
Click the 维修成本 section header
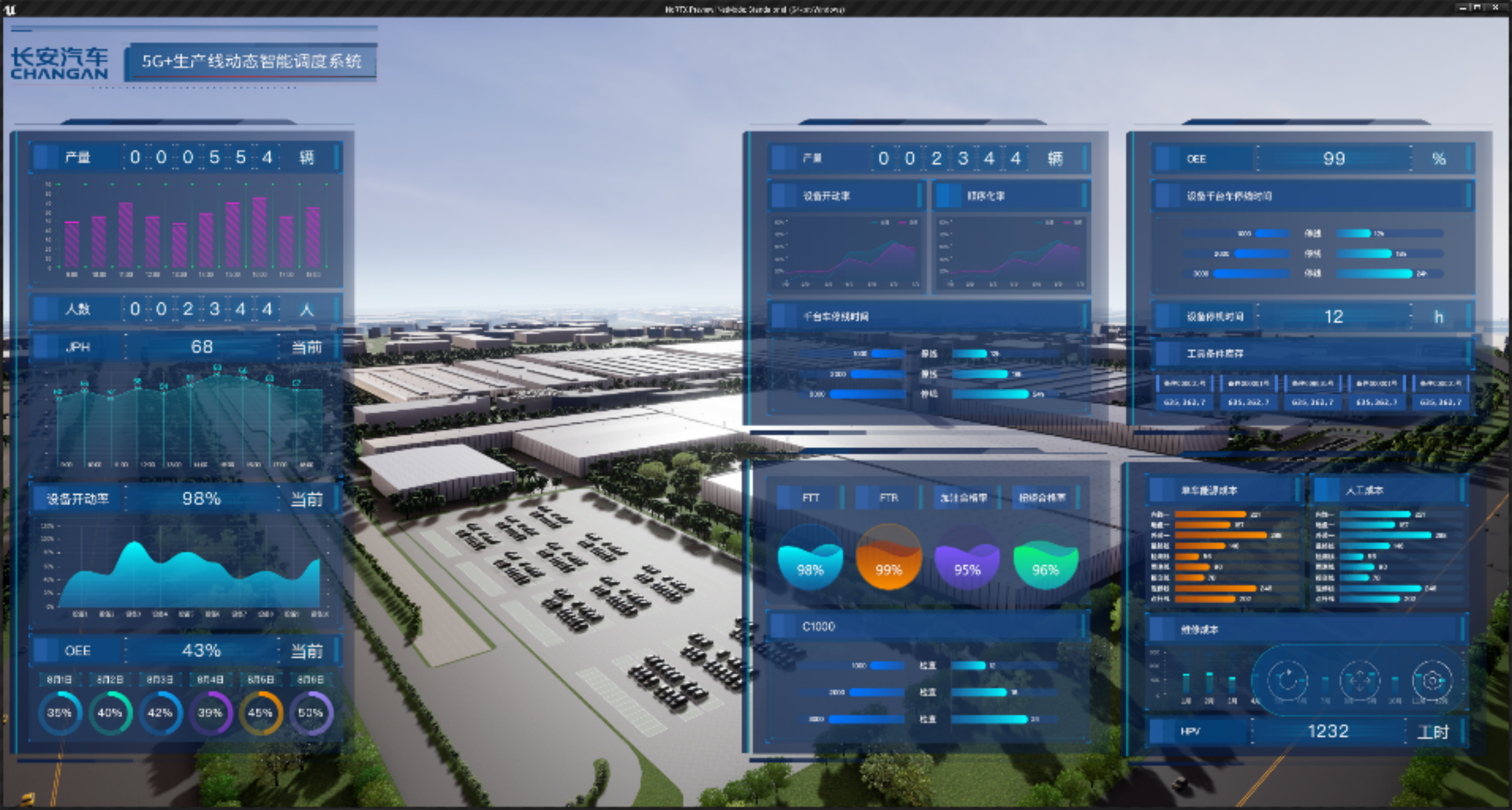(x=1306, y=630)
